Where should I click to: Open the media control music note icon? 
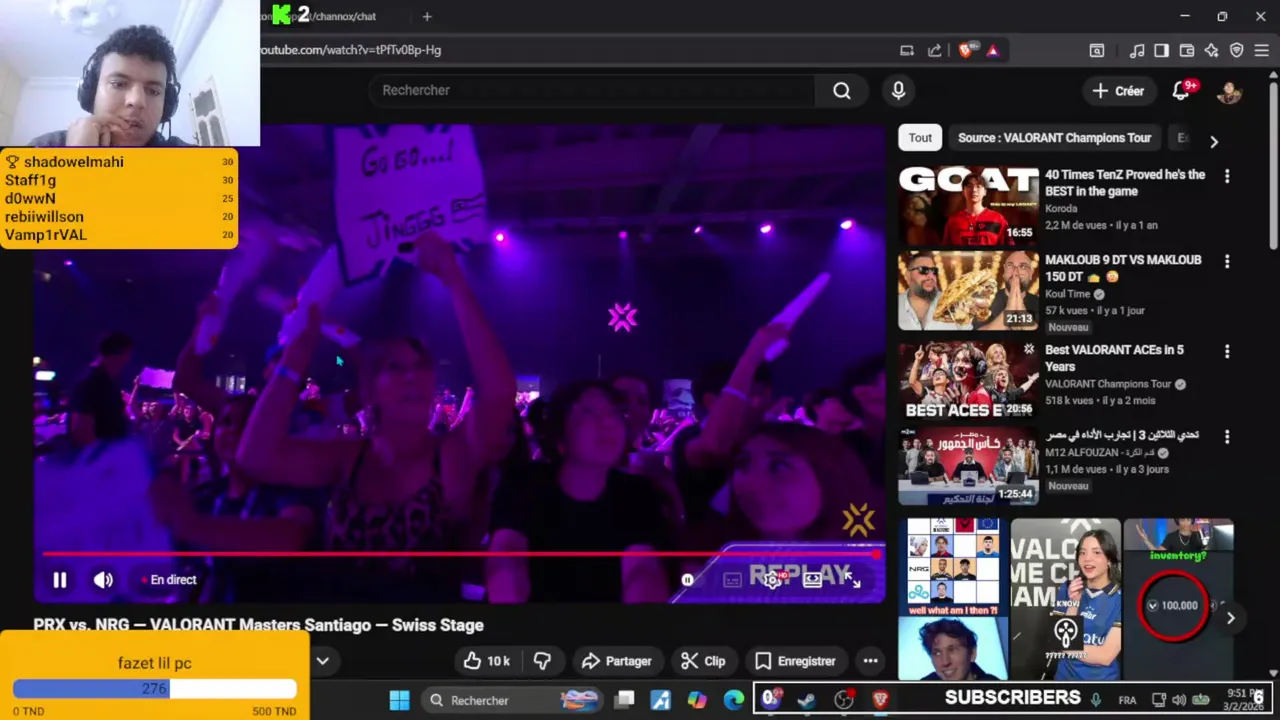(x=1137, y=50)
